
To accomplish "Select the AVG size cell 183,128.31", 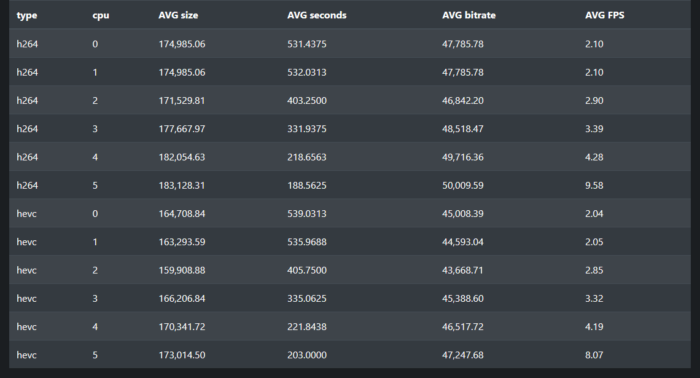I will [182, 185].
